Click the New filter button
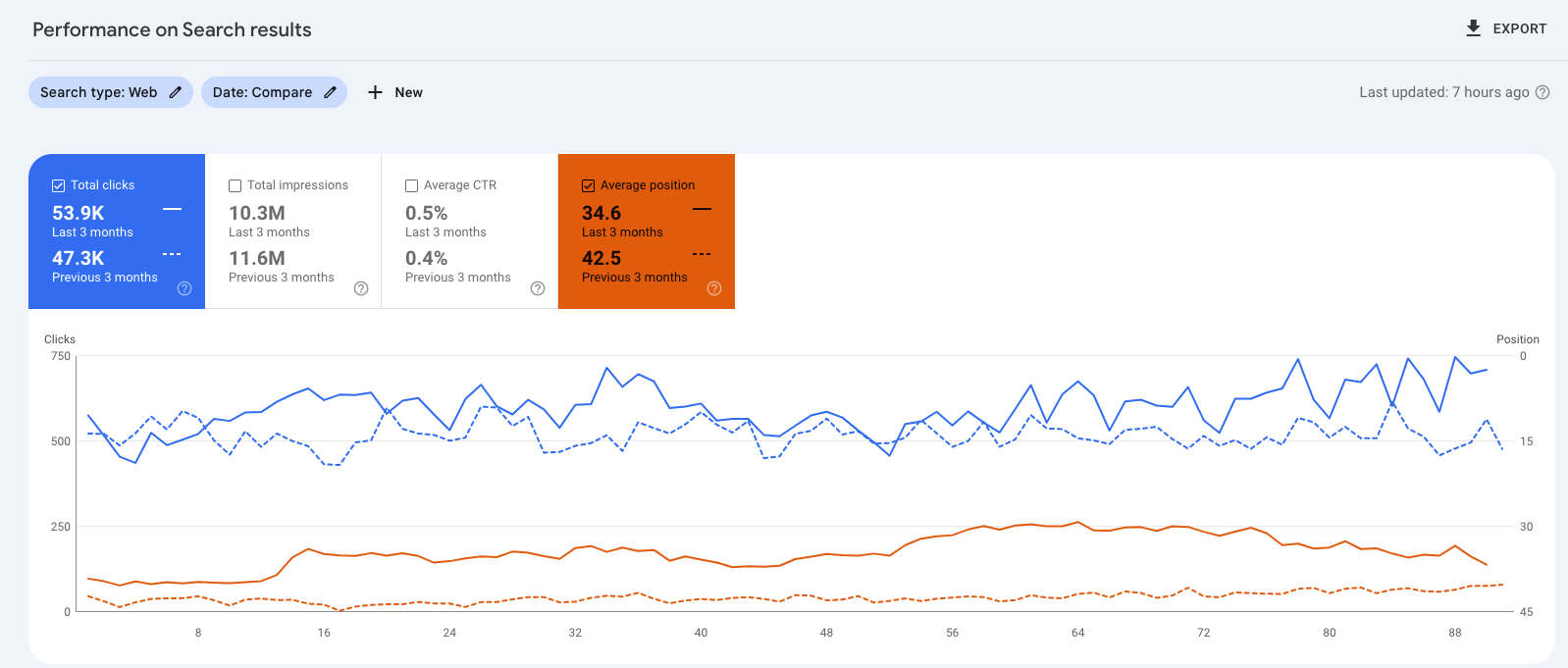 point(408,92)
